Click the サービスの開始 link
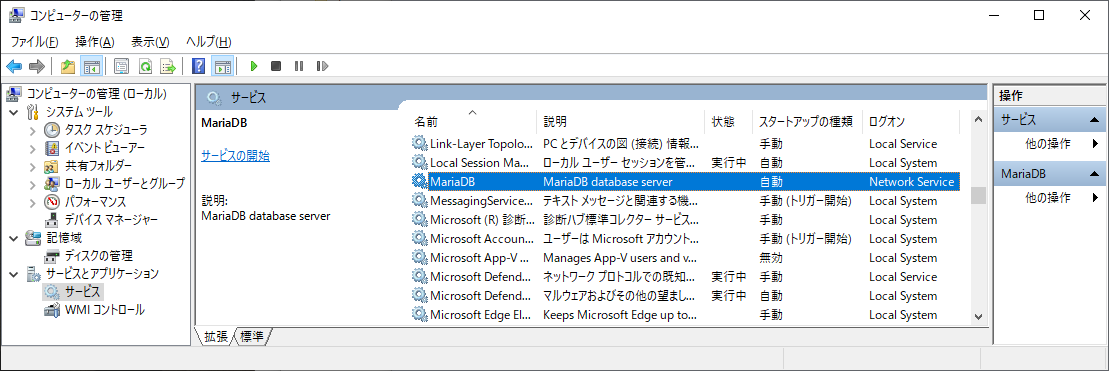This screenshot has width=1109, height=371. [235, 156]
